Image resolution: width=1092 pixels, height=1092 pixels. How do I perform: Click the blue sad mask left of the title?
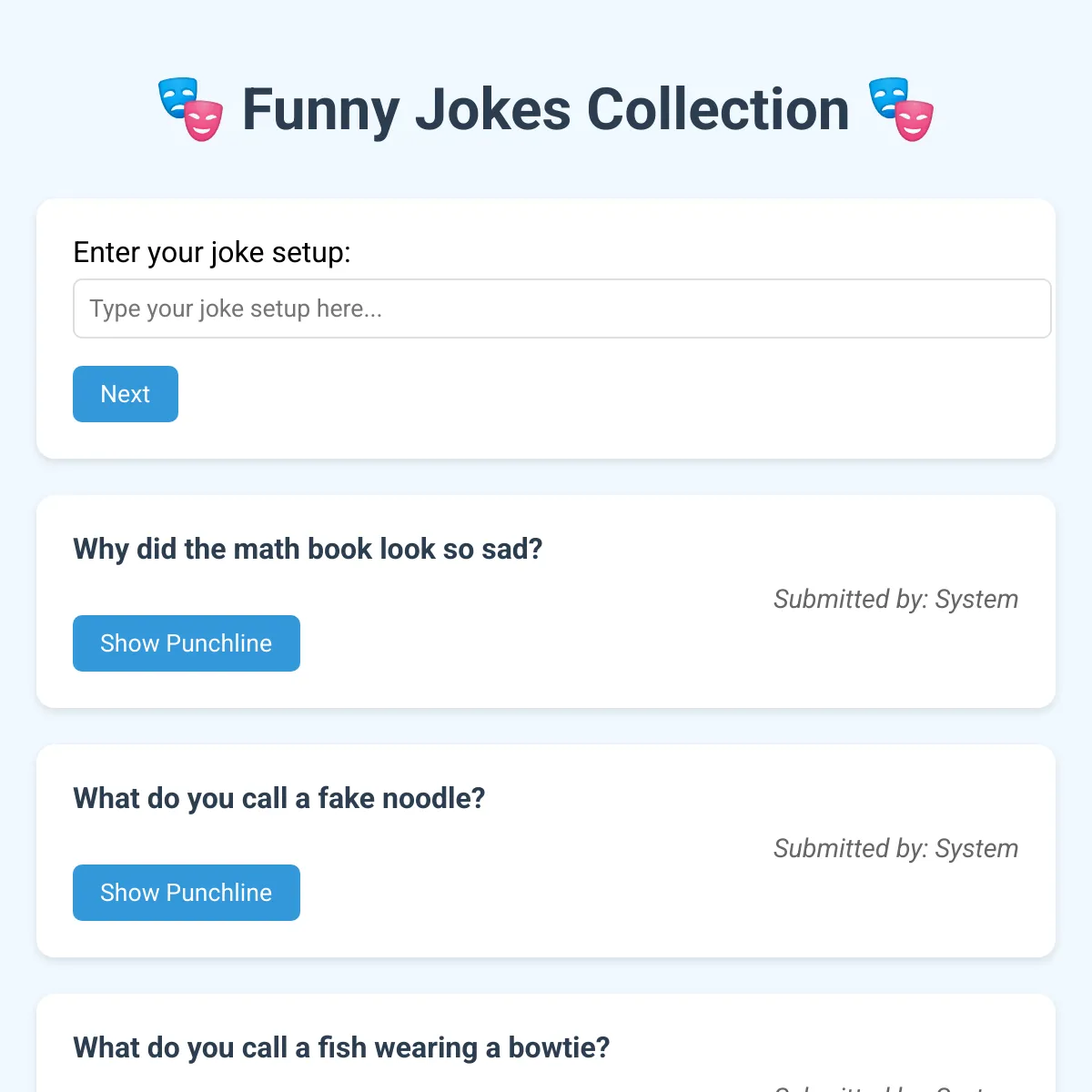177,96
